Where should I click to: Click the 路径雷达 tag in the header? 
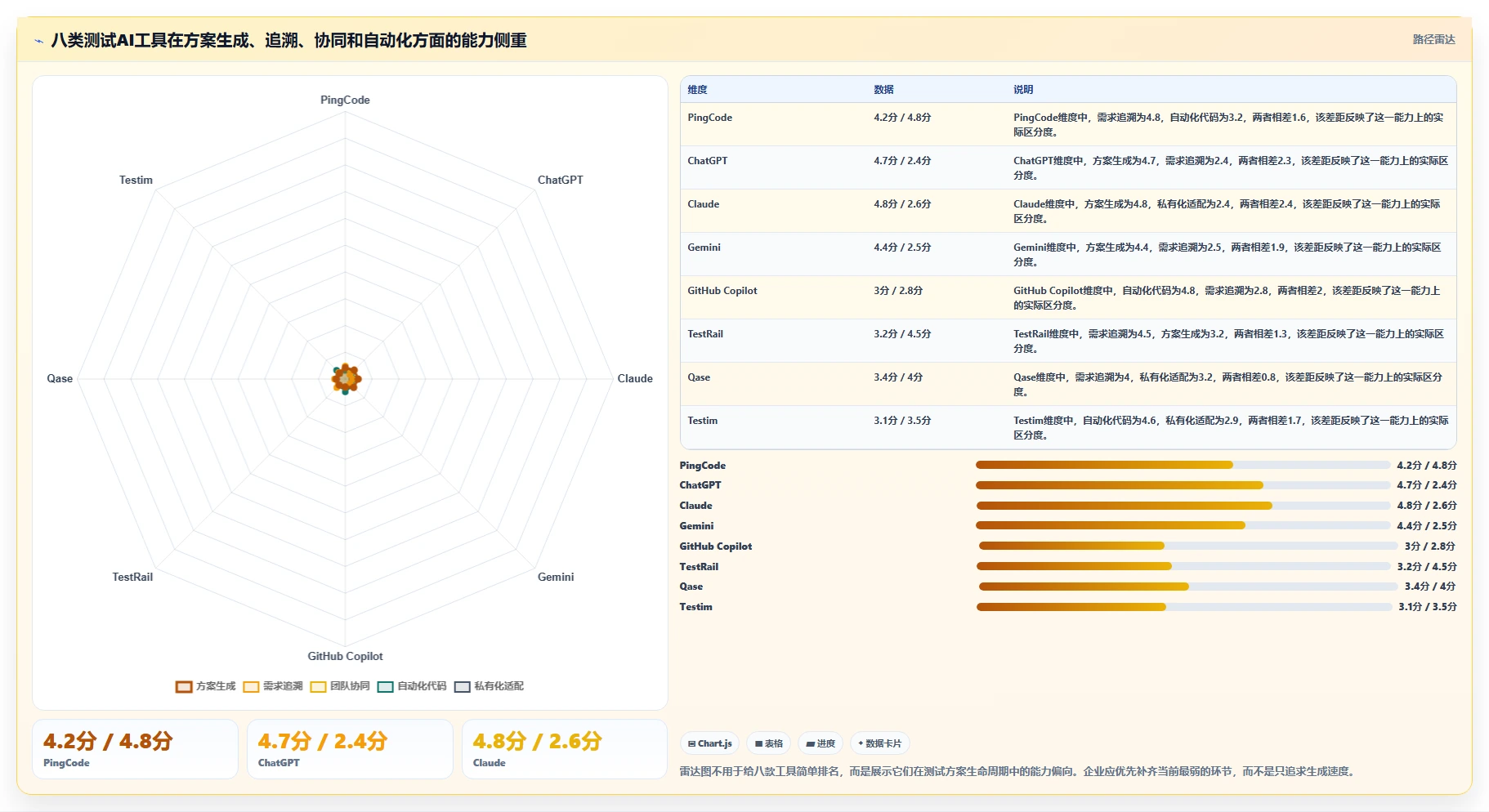(x=1434, y=39)
